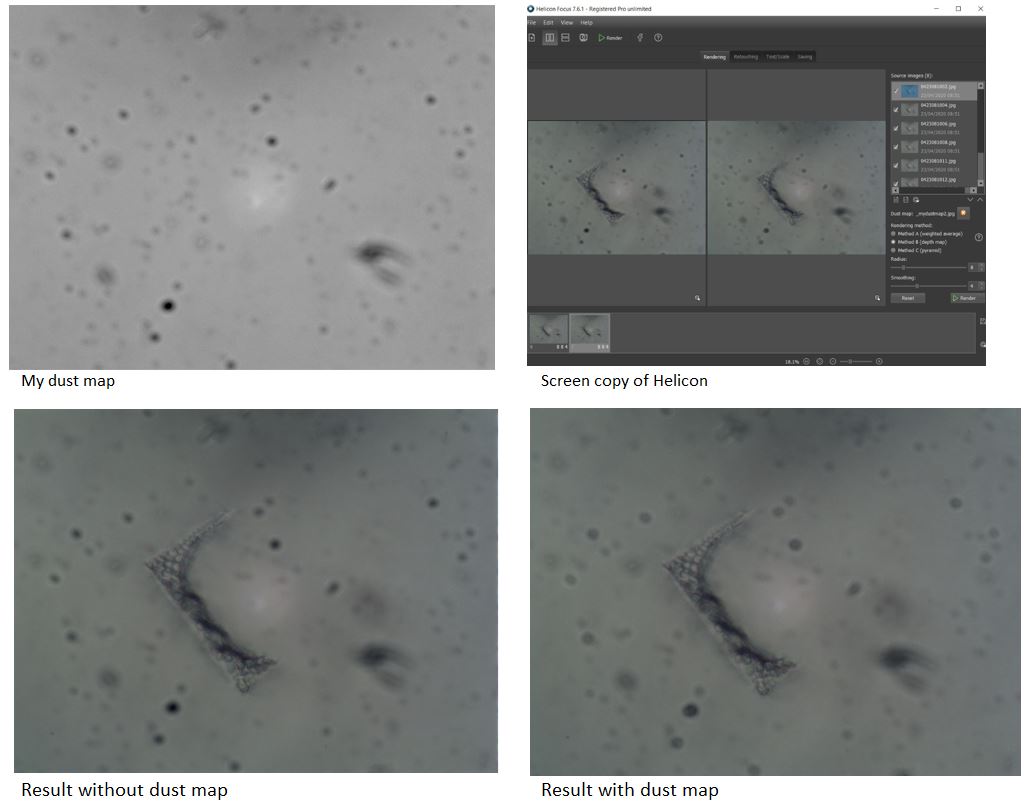Open help from the toolbar question-mark icon
The width and height of the screenshot is (1028, 804).
pos(658,38)
